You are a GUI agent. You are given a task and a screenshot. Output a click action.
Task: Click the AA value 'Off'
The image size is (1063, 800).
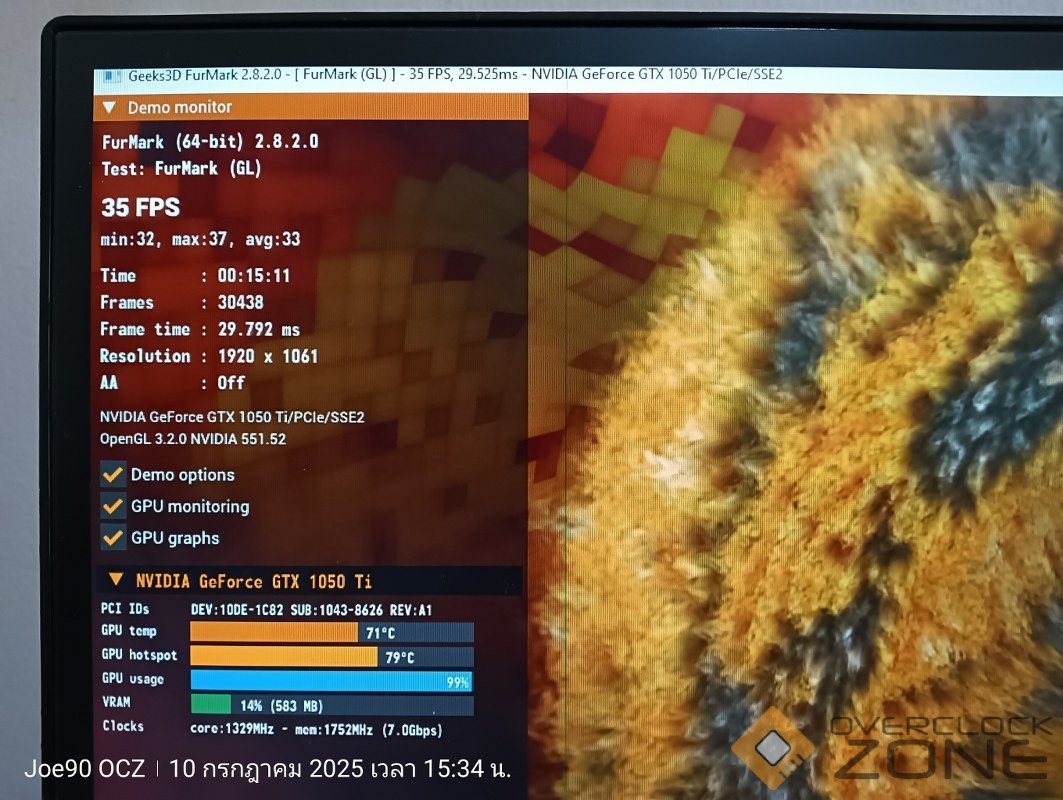point(231,383)
